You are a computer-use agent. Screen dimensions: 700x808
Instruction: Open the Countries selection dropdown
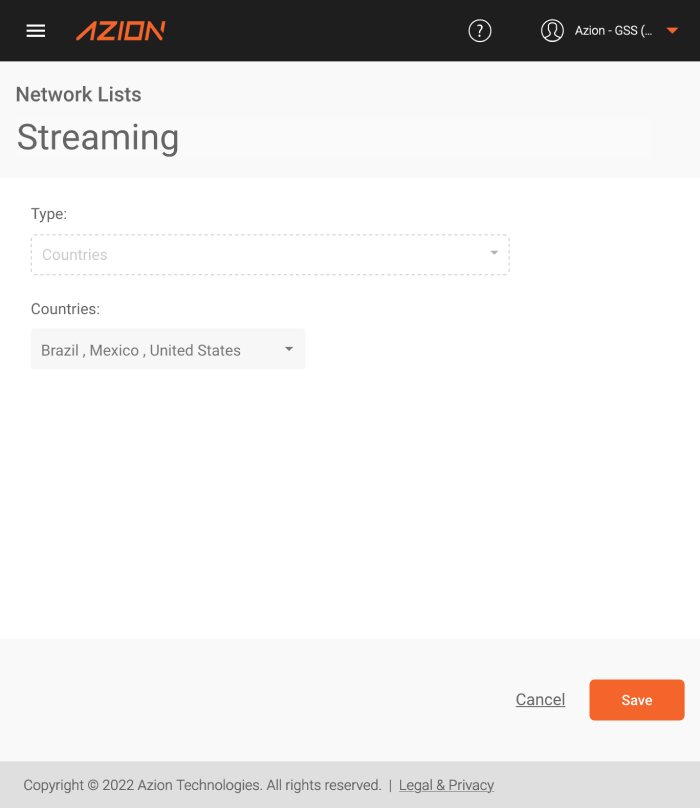[168, 349]
